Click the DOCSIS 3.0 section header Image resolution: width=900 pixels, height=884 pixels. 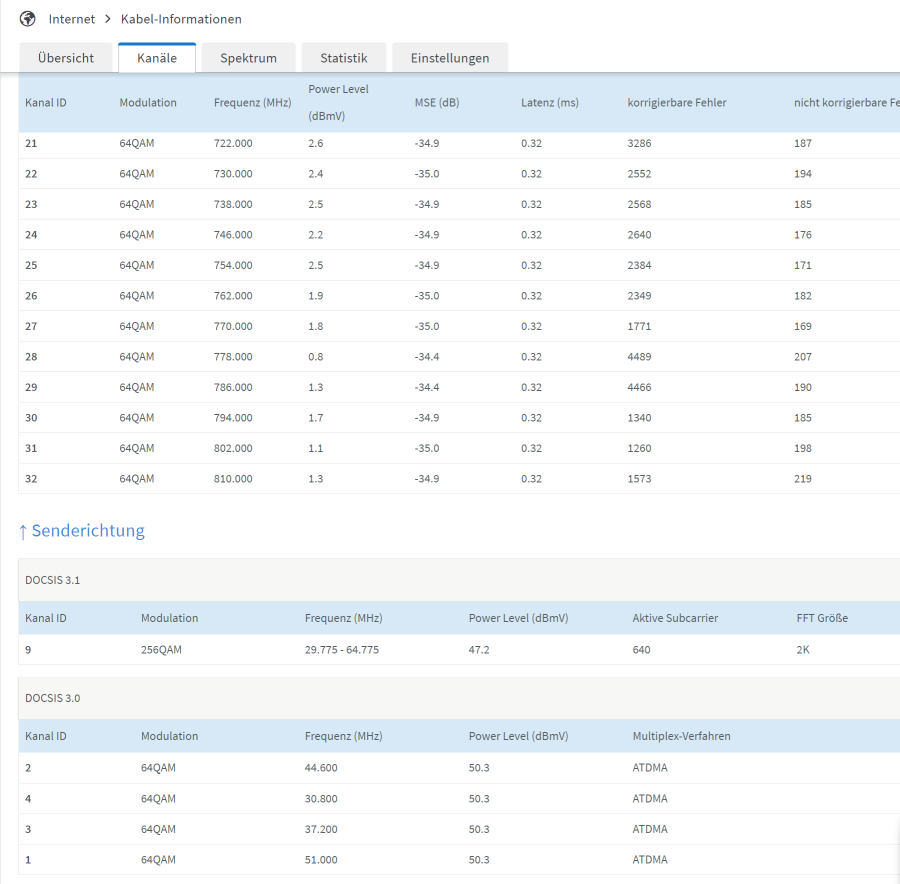53,698
